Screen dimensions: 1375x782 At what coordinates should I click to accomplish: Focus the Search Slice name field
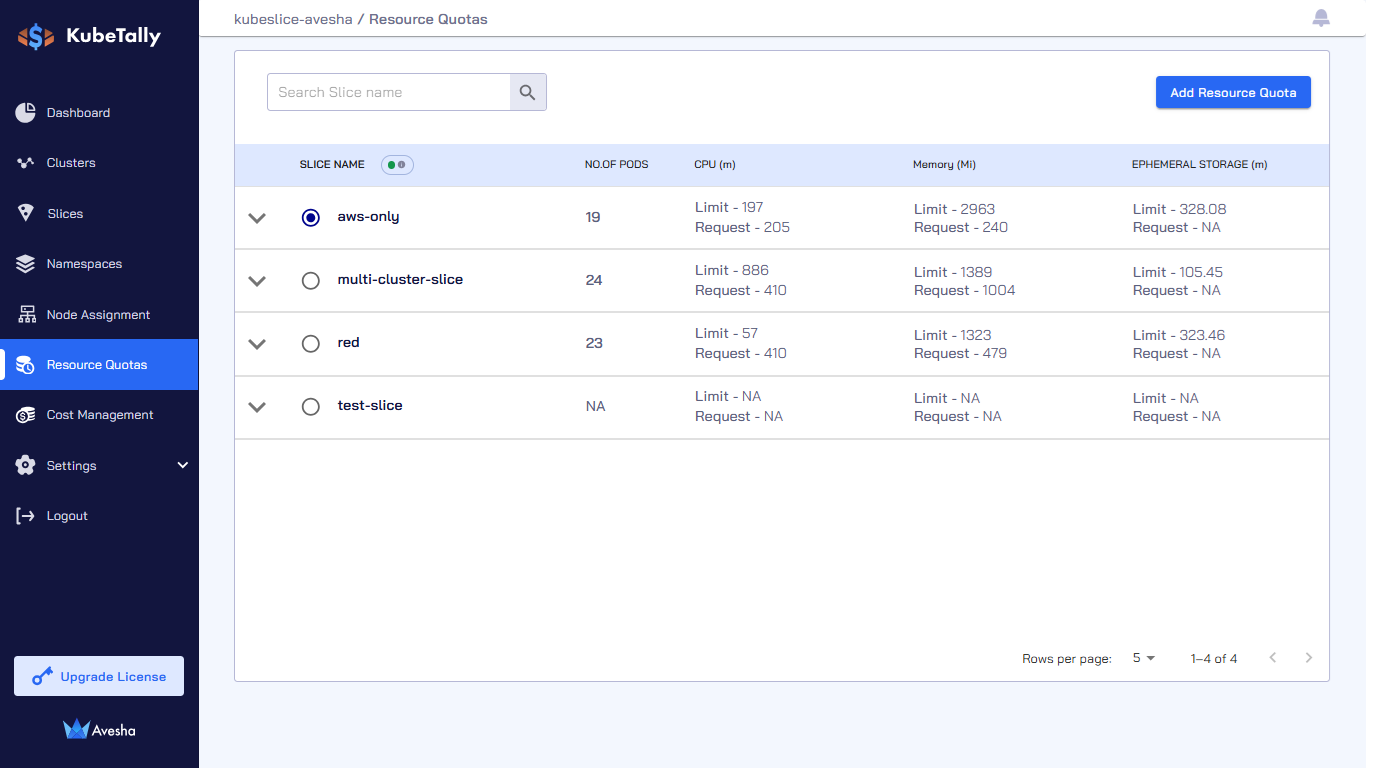(389, 92)
